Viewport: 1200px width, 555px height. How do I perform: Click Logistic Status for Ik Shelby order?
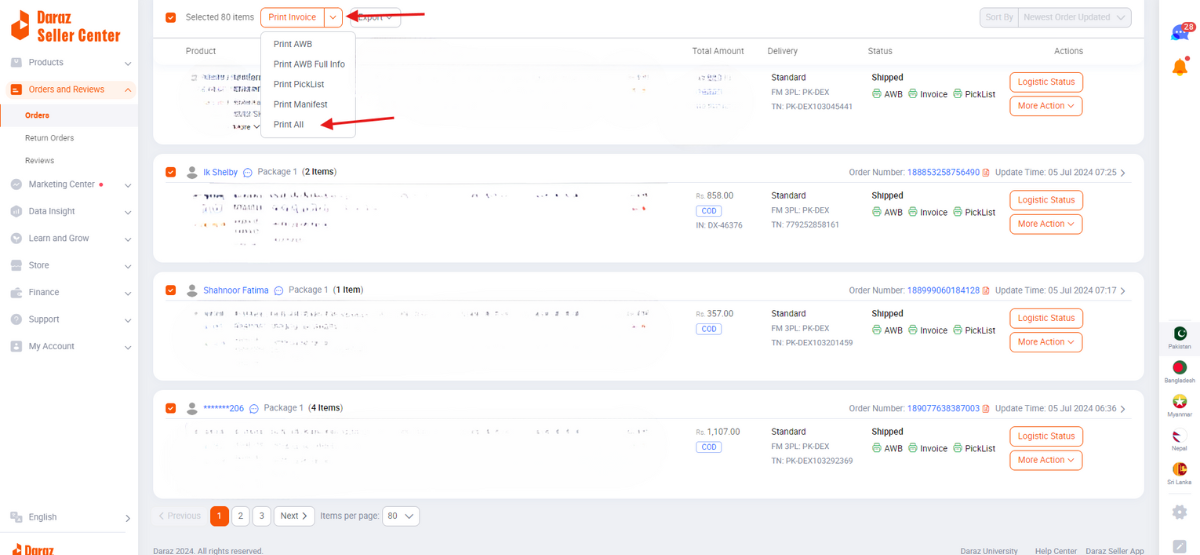pyautogui.click(x=1046, y=200)
